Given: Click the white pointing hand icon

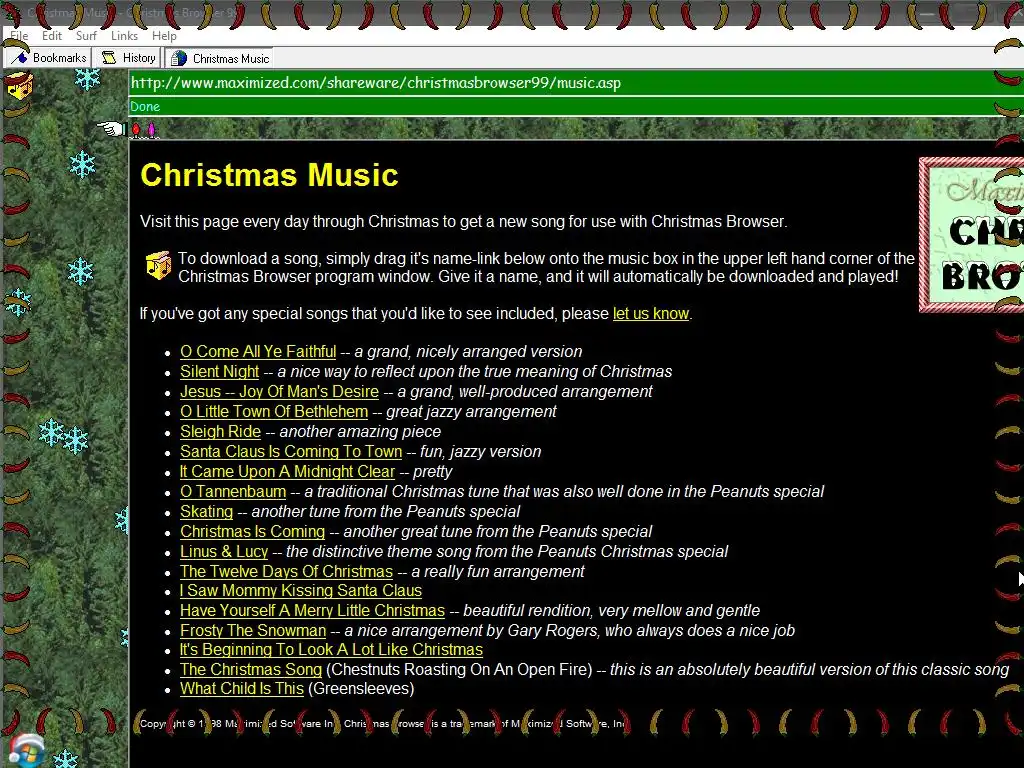Looking at the screenshot, I should click(111, 129).
